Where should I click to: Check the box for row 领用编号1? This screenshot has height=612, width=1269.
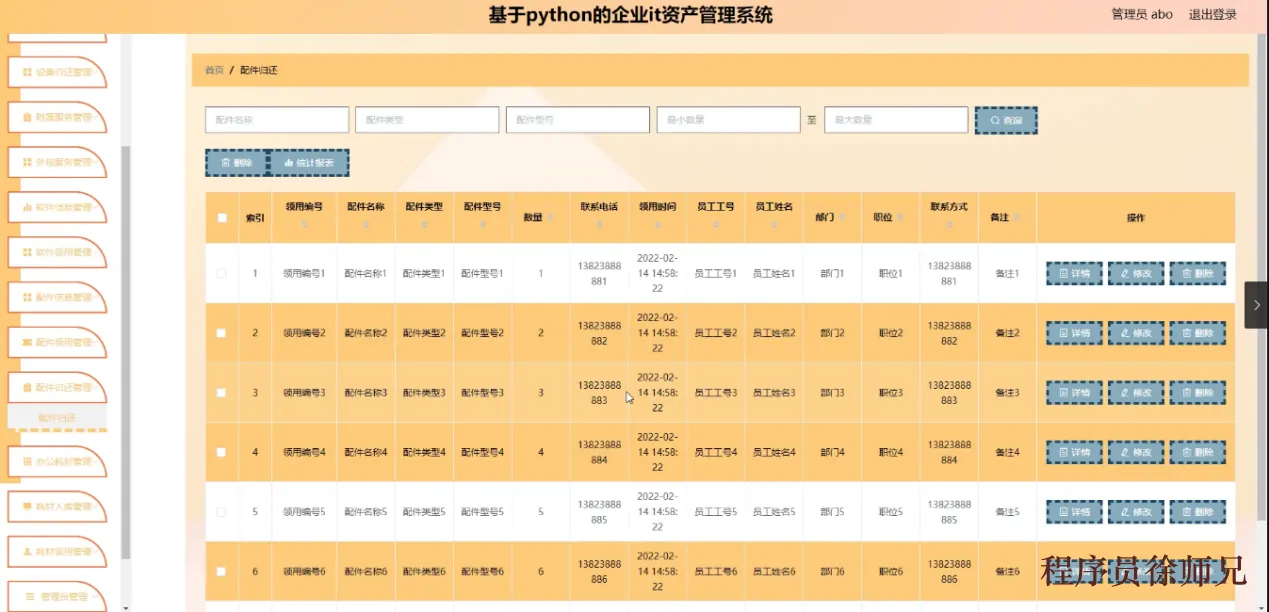click(222, 273)
